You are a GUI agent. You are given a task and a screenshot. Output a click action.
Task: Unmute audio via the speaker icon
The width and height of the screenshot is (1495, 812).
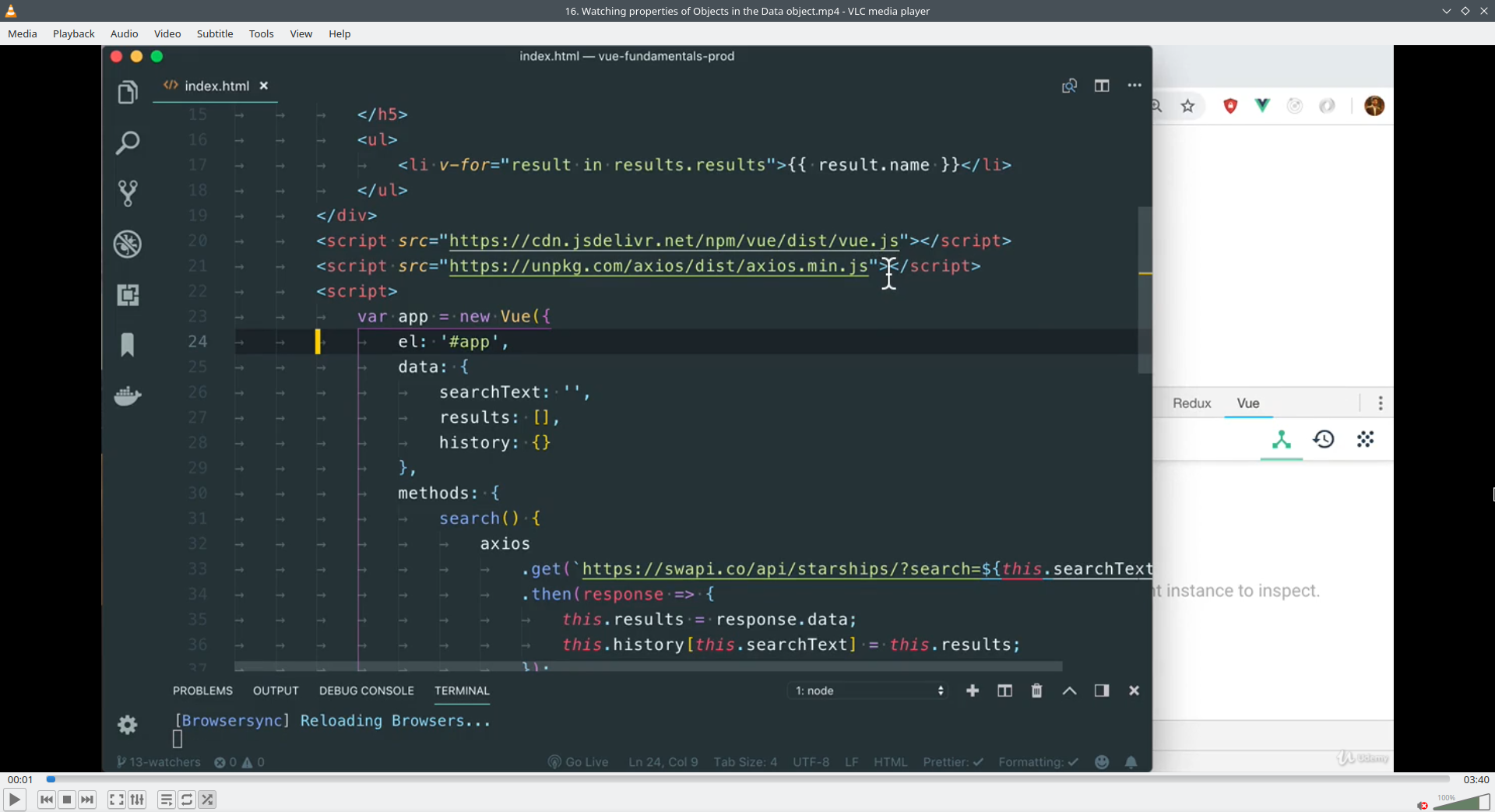tap(1423, 805)
